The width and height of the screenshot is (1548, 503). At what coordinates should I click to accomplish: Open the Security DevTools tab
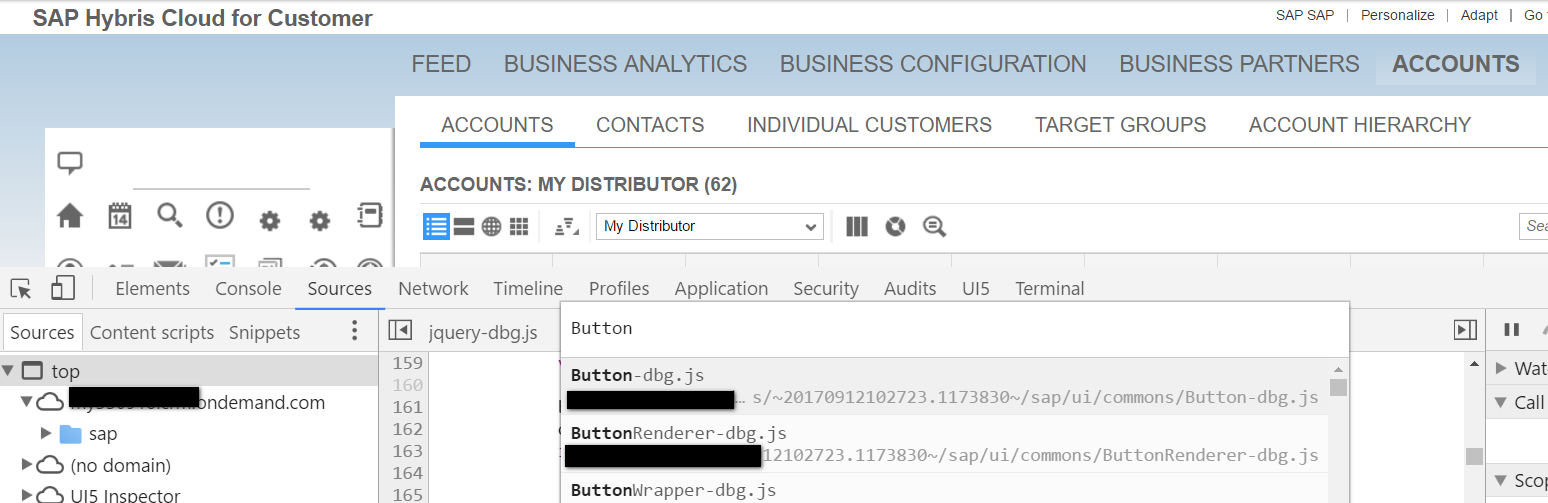[826, 289]
